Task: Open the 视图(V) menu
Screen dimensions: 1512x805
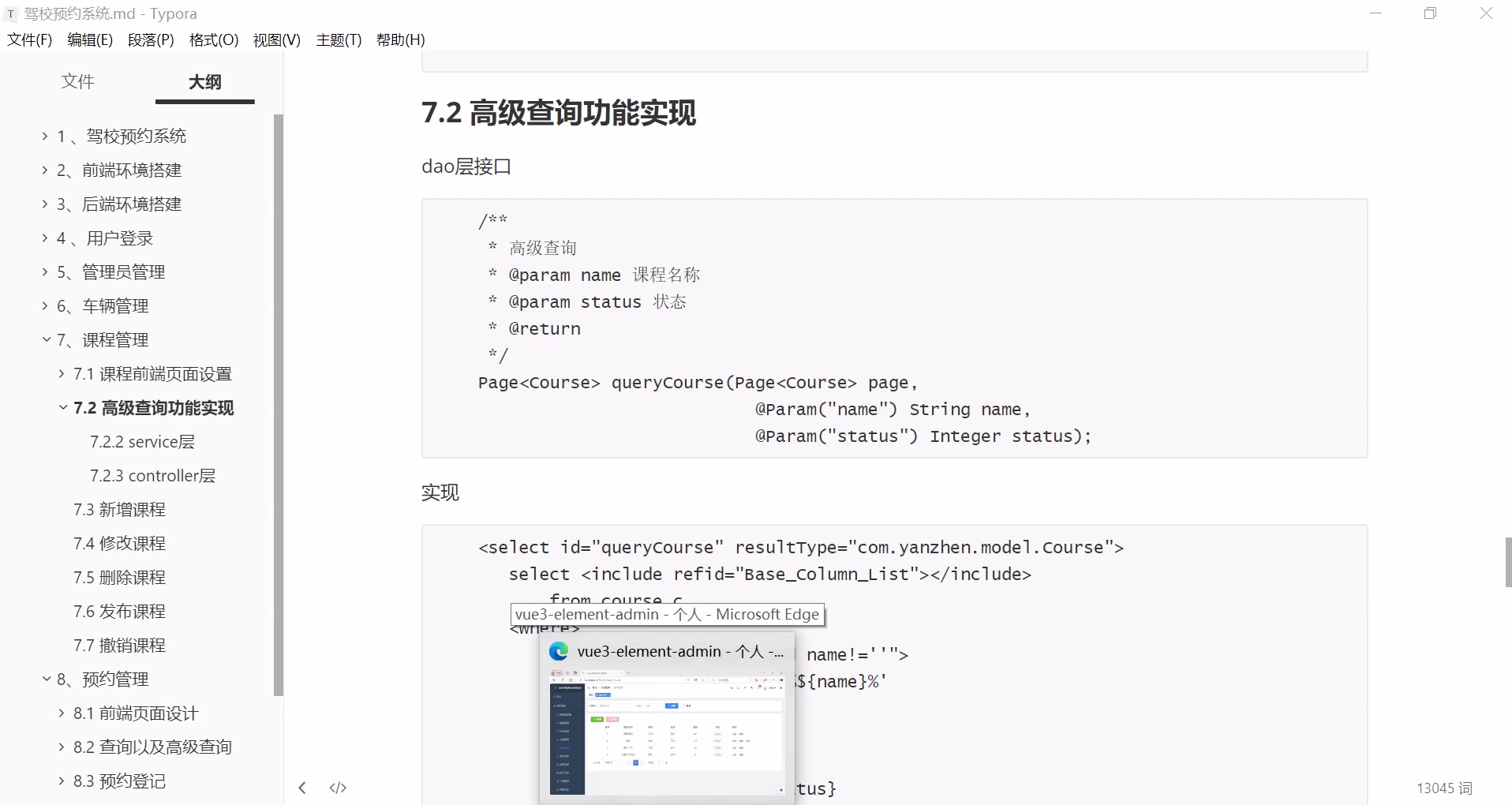Action: click(x=275, y=39)
